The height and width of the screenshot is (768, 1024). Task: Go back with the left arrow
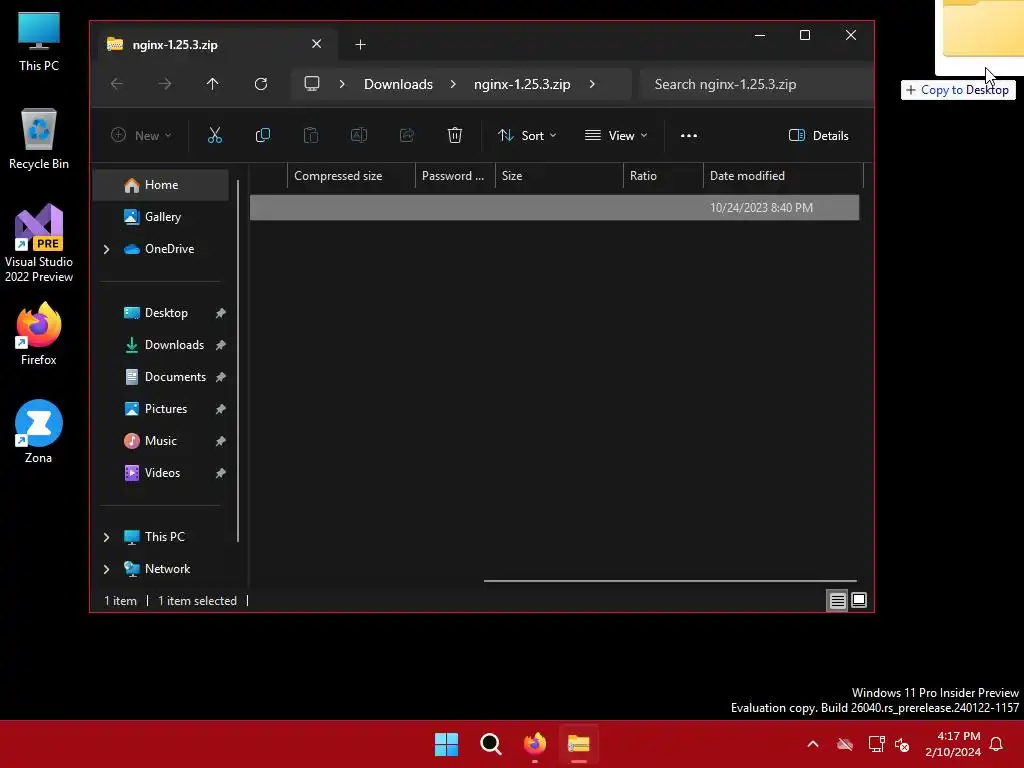tap(117, 84)
